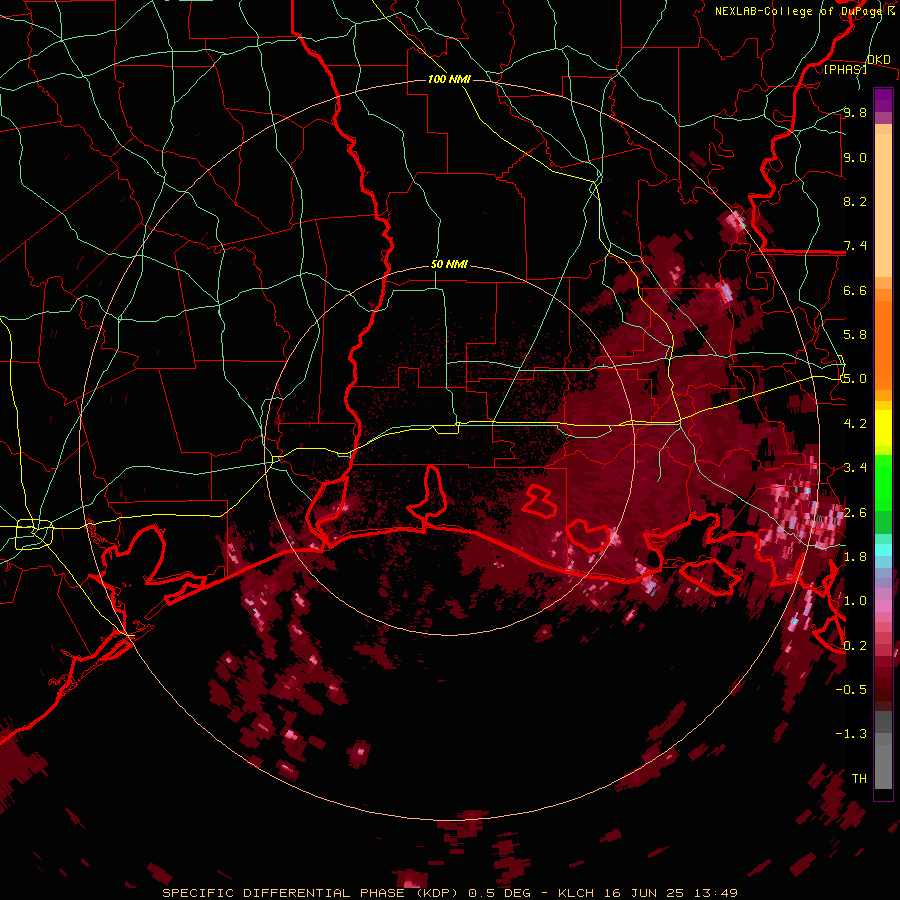Select the 5.0 scale value

point(855,379)
